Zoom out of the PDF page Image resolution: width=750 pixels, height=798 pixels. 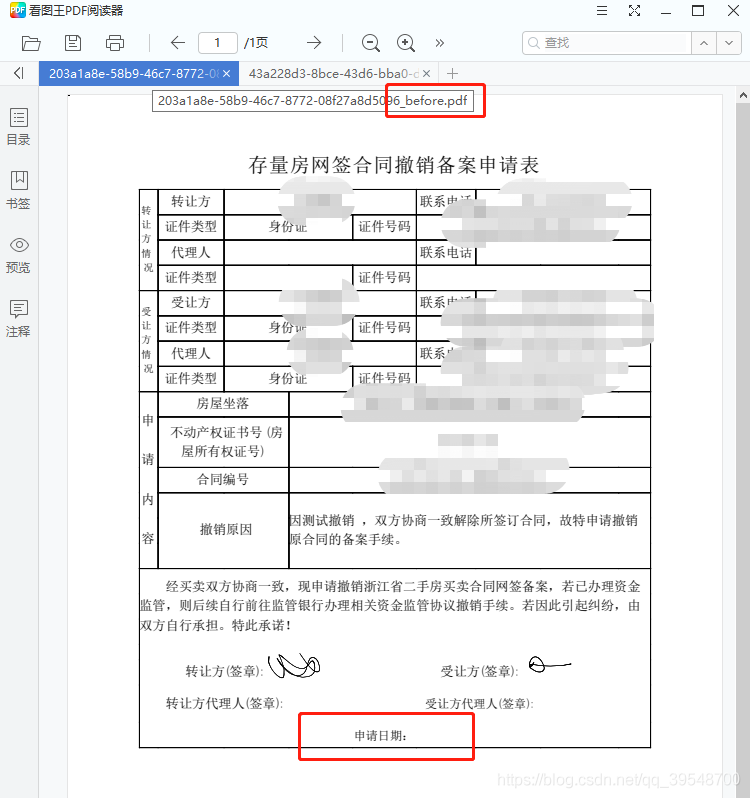click(x=370, y=43)
